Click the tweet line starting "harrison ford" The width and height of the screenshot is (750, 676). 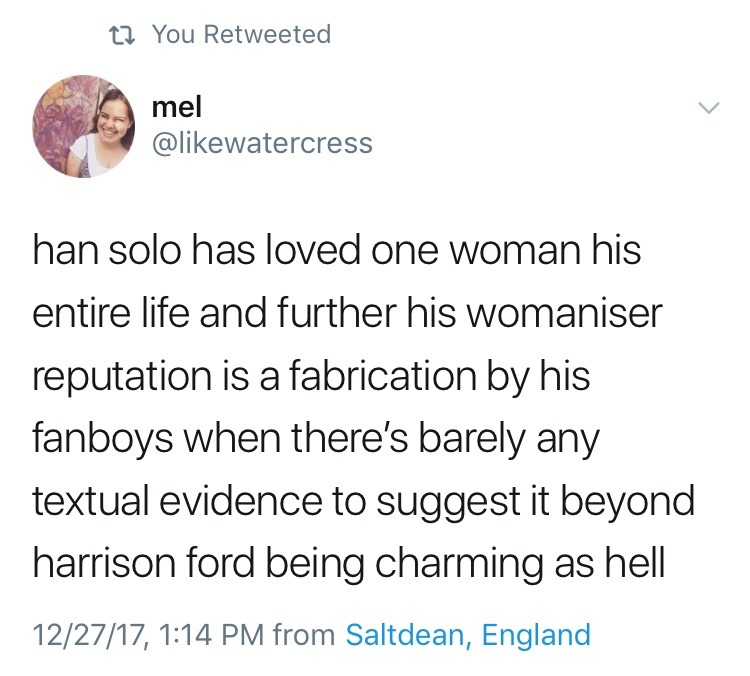pyautogui.click(x=349, y=563)
